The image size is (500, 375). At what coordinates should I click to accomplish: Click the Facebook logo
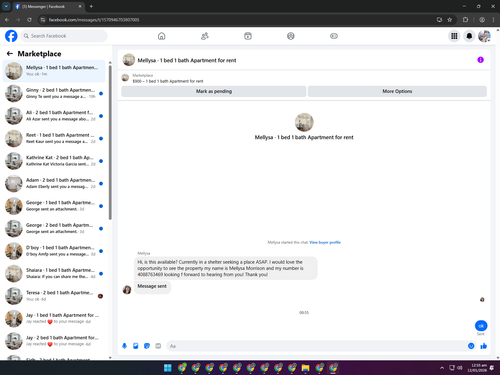[x=11, y=36]
